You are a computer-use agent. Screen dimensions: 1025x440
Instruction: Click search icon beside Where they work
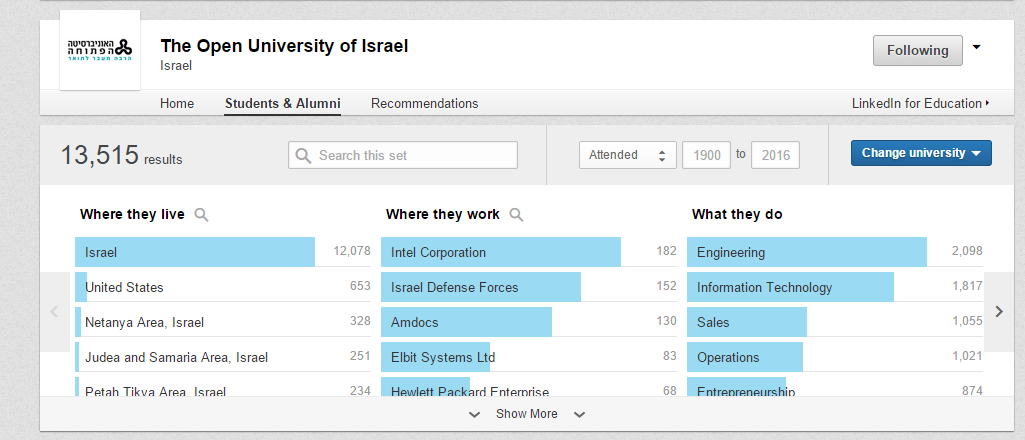(516, 214)
